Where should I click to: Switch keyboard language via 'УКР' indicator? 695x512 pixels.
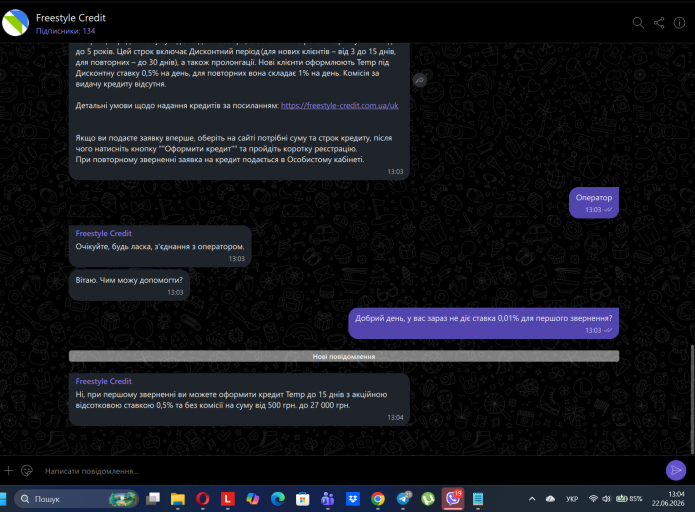(572, 499)
